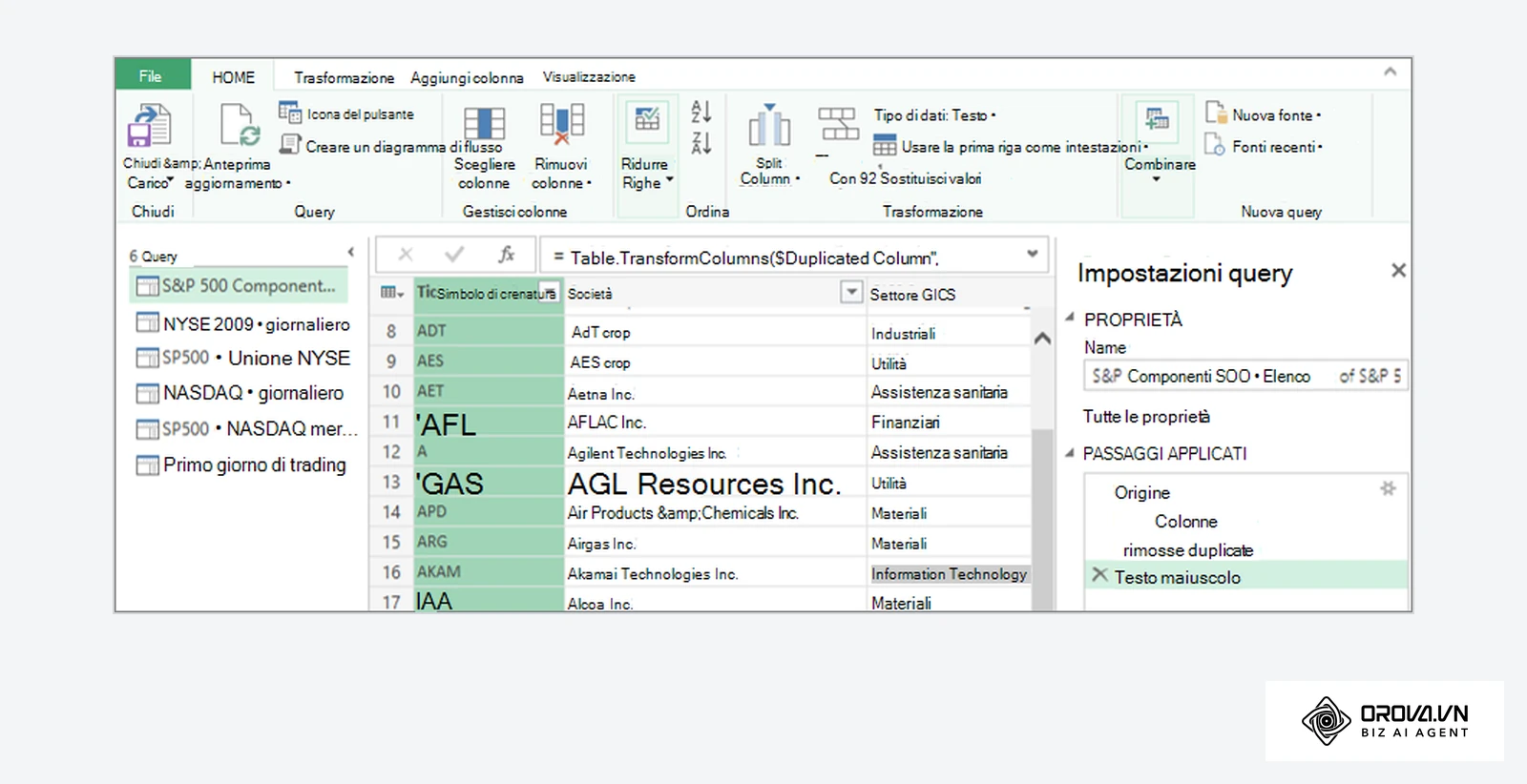
Task: Click the fx function icon in formula bar
Action: (506, 254)
